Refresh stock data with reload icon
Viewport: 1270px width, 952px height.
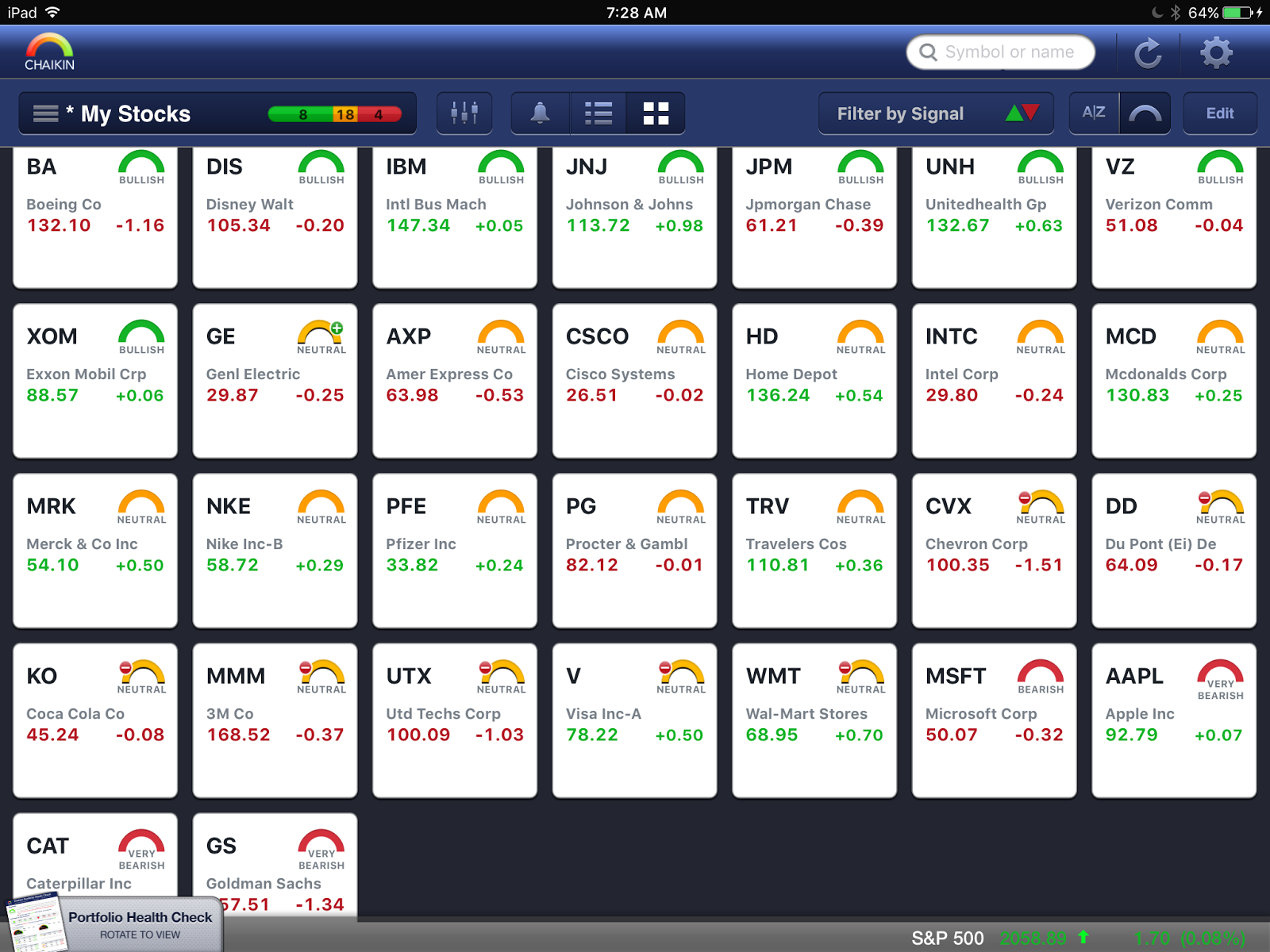pyautogui.click(x=1148, y=53)
